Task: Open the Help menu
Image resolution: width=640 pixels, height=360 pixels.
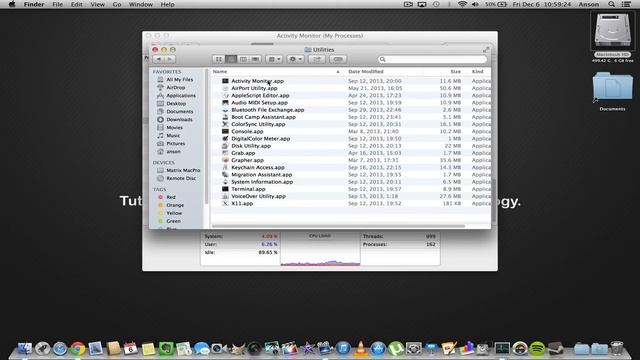Action: (167, 4)
